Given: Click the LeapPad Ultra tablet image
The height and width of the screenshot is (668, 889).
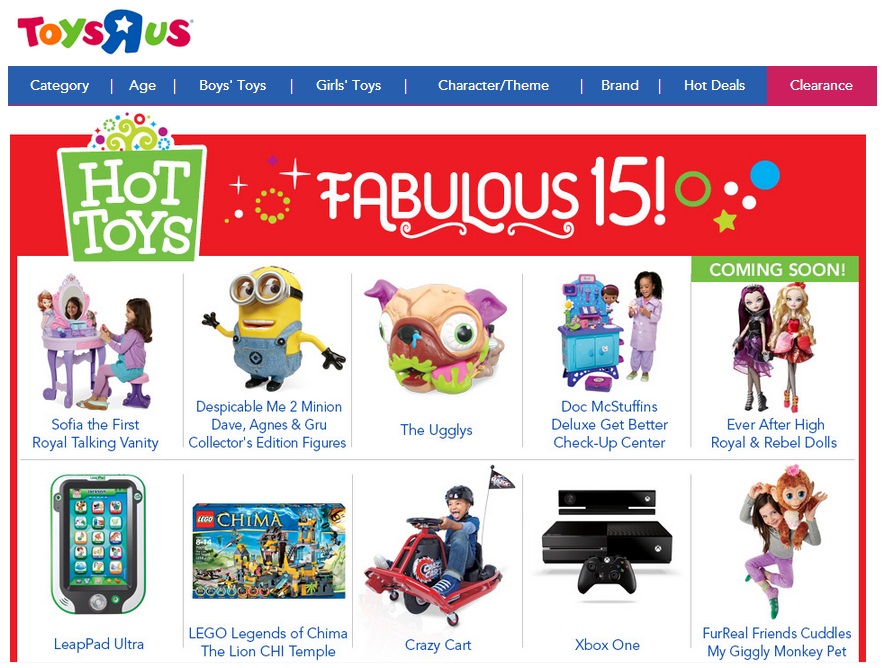Looking at the screenshot, I should (x=98, y=544).
